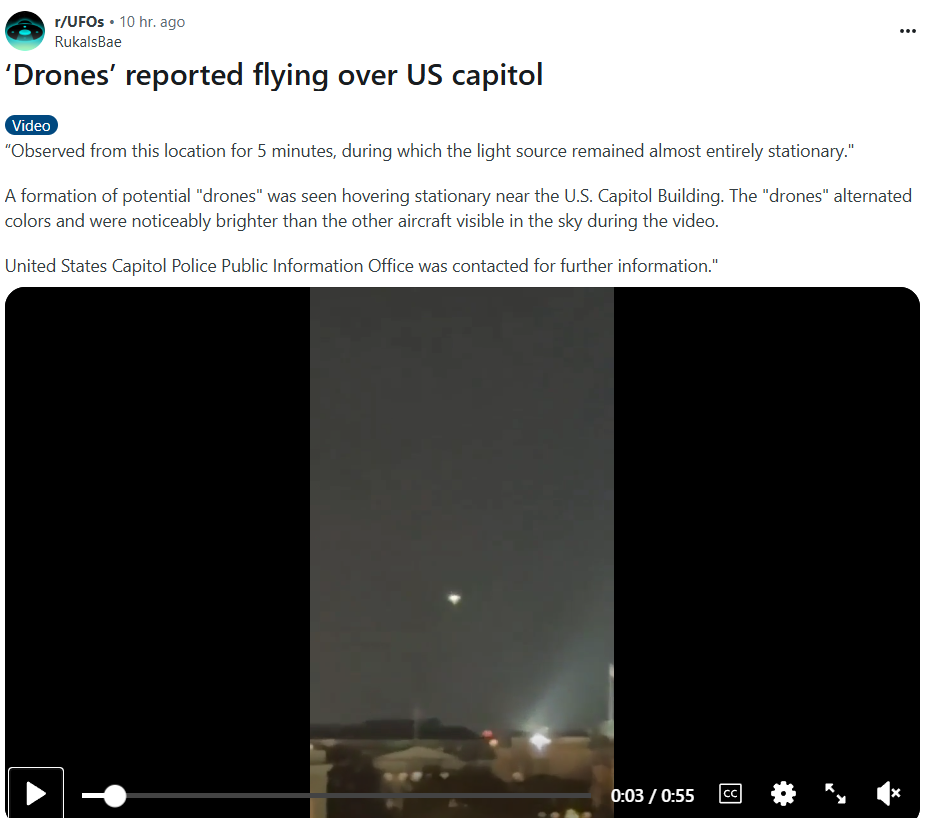Click the bright spotlight near the horizon
Viewport: 930px width, 818px height.
pos(539,740)
